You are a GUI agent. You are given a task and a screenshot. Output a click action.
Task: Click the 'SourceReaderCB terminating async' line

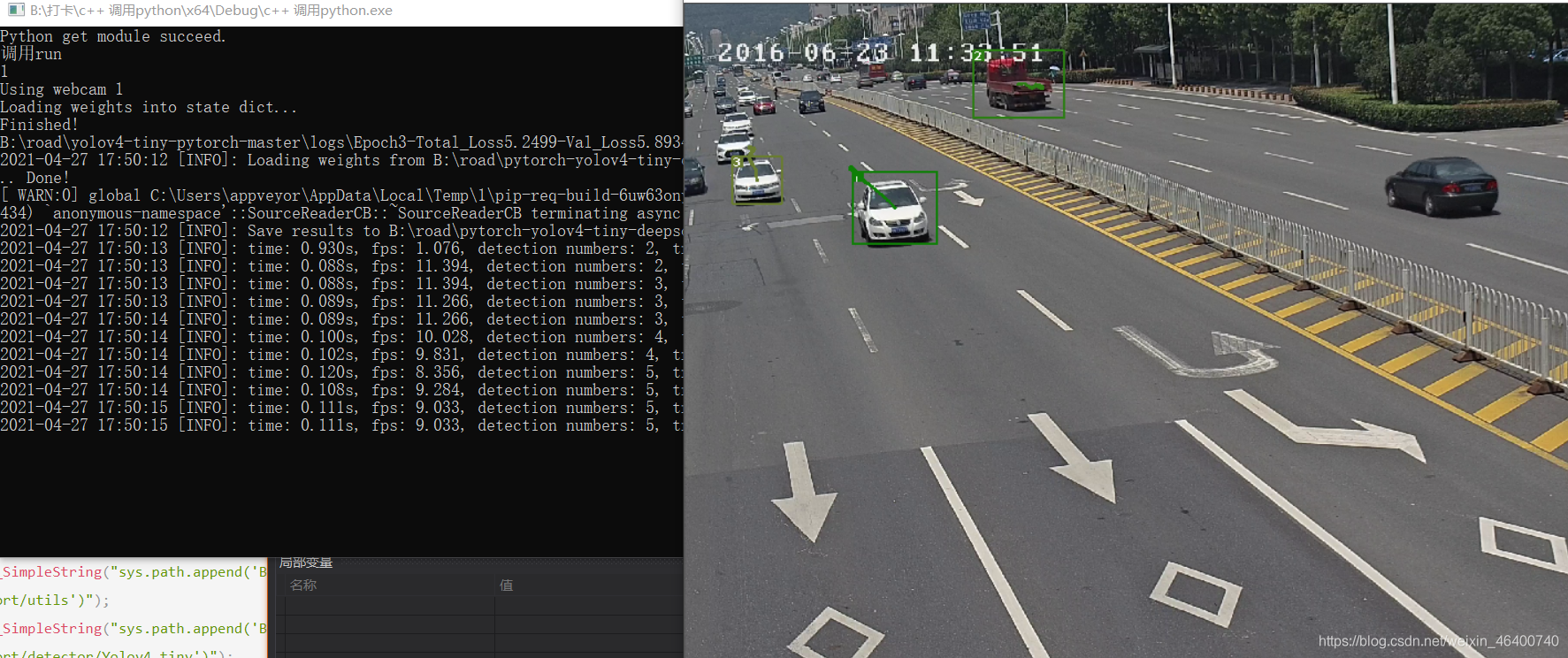point(341,213)
